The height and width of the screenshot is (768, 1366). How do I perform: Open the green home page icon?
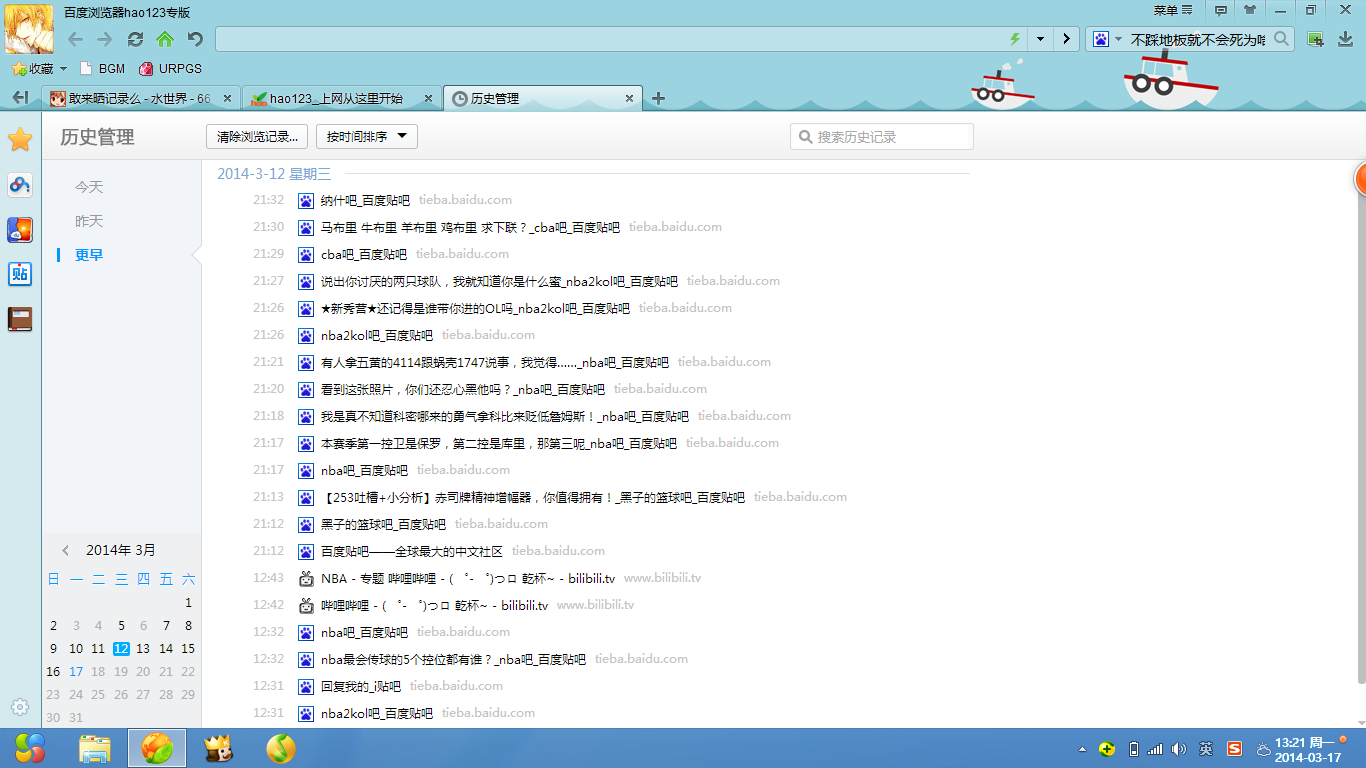click(x=165, y=39)
